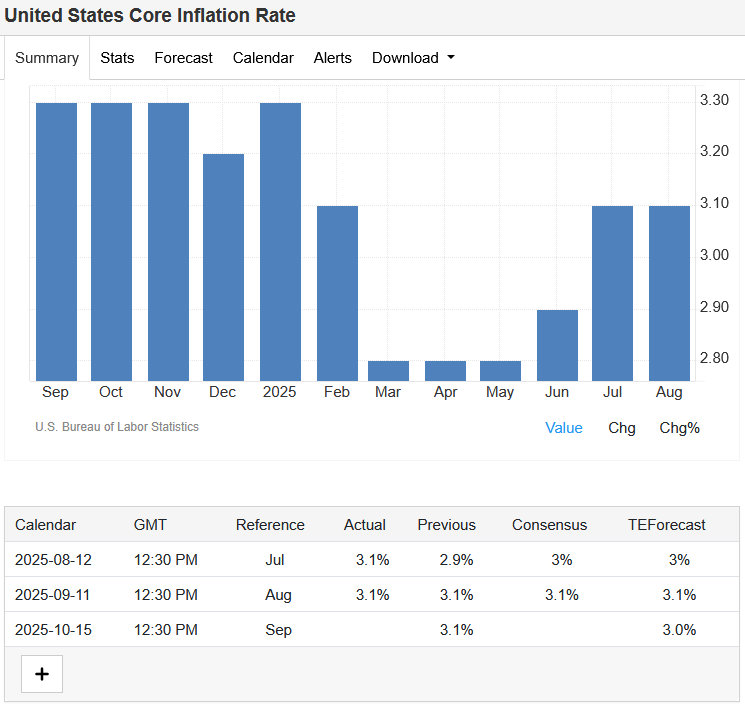745x707 pixels.
Task: Open the 2025-08-12 calendar row
Action: point(52,560)
